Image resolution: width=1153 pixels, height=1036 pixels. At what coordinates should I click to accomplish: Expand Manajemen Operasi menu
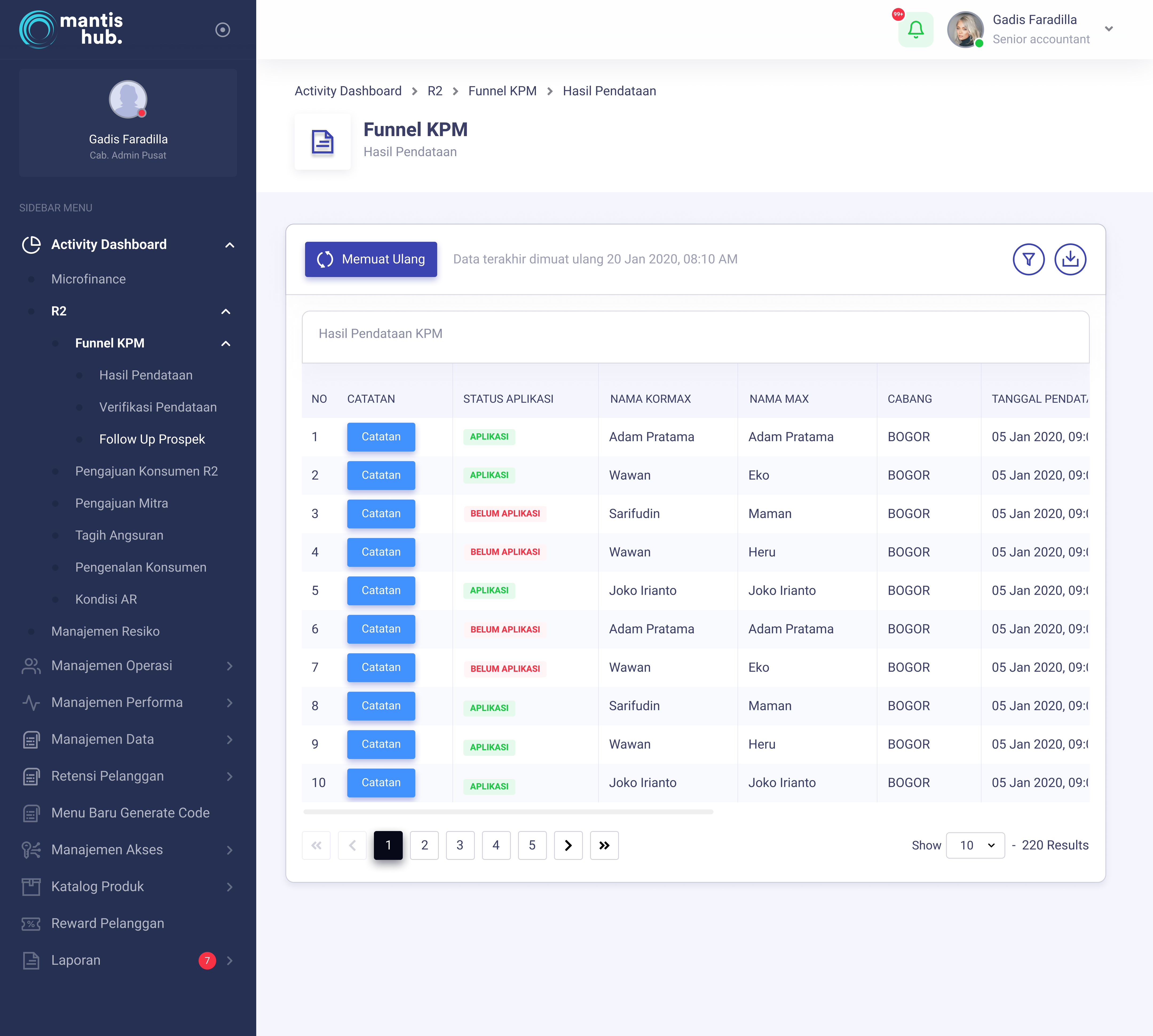tap(230, 666)
